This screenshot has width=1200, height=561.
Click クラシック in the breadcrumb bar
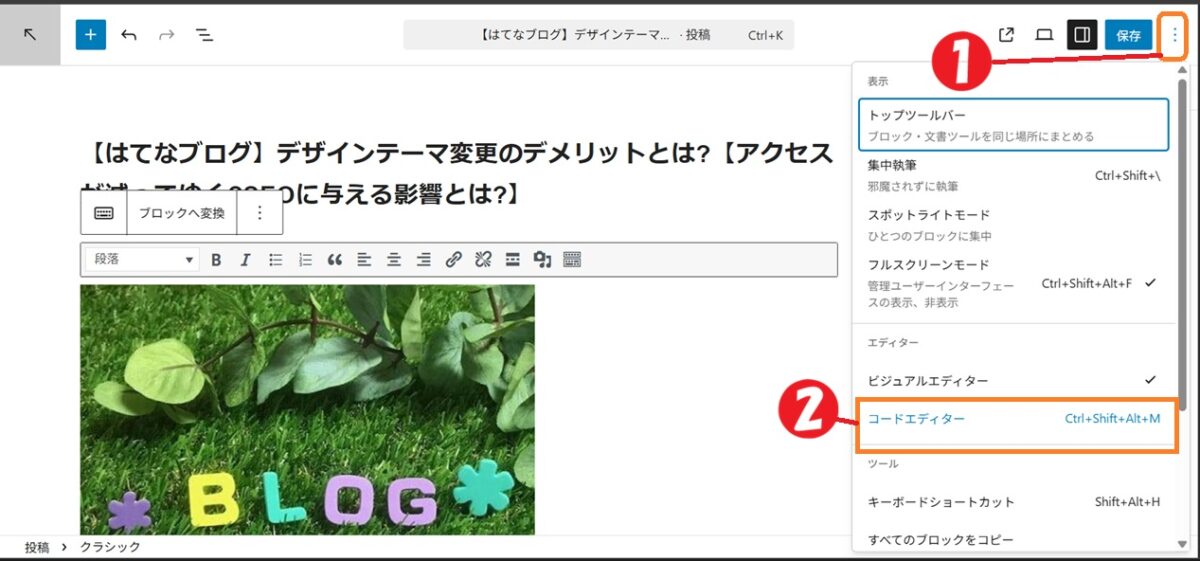[110, 547]
